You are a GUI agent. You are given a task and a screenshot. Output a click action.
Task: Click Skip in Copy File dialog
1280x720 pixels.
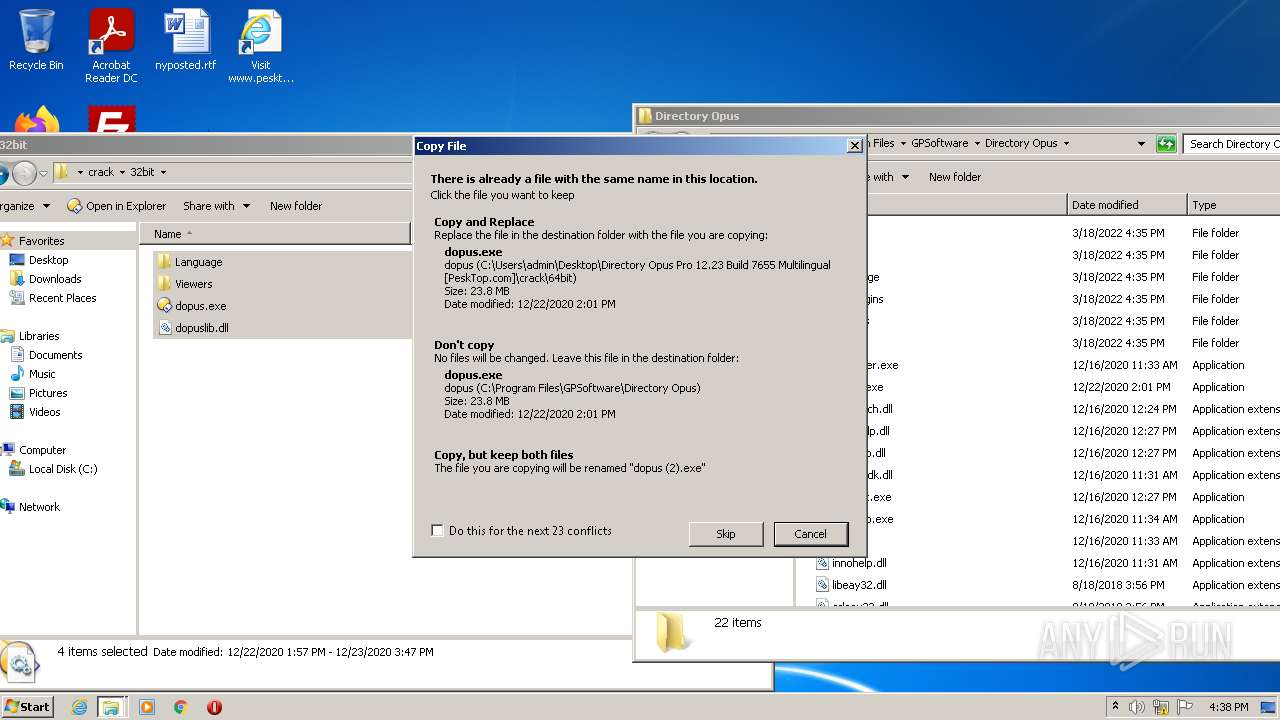(726, 534)
